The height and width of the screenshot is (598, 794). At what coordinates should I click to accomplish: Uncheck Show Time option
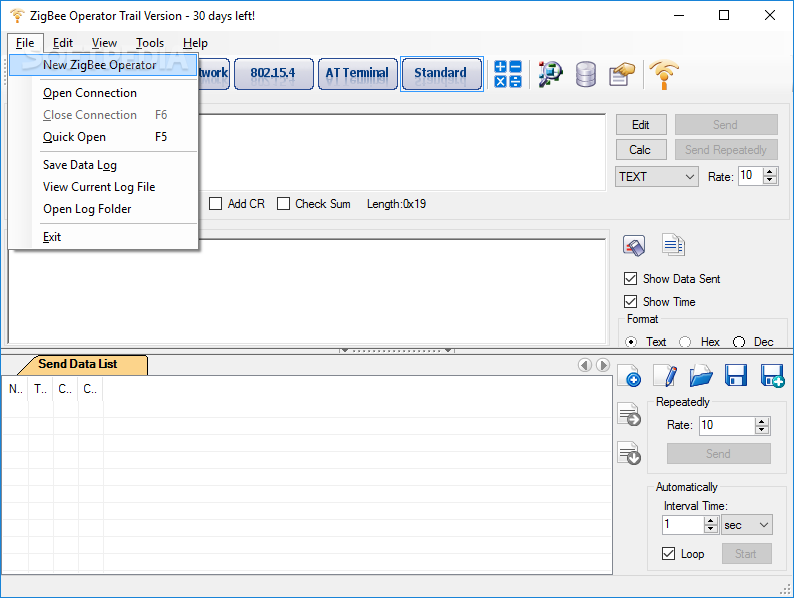tap(630, 302)
